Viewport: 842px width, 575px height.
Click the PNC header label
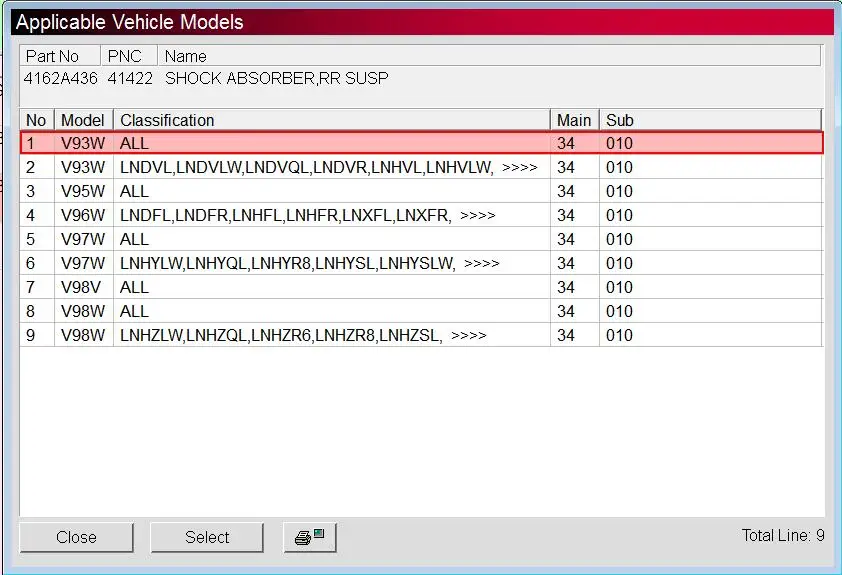[x=125, y=56]
